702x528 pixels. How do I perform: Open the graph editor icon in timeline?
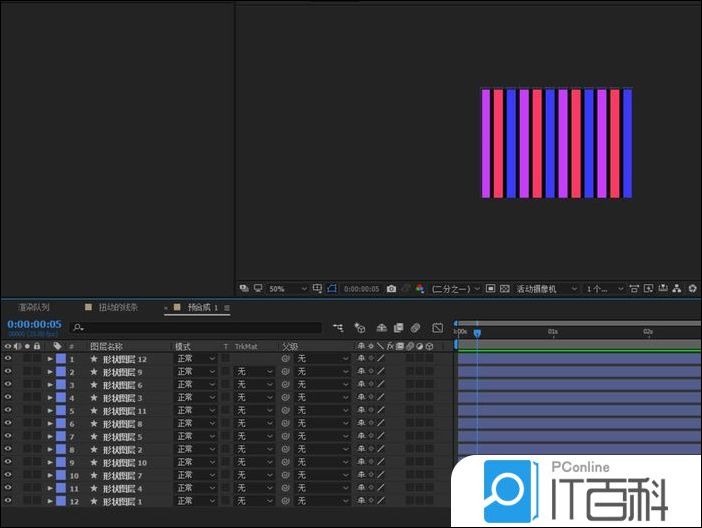point(437,327)
